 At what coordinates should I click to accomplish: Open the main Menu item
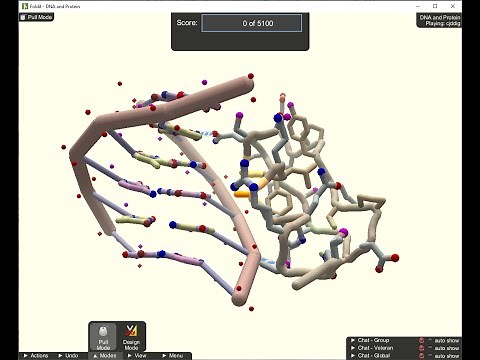[x=172, y=356]
